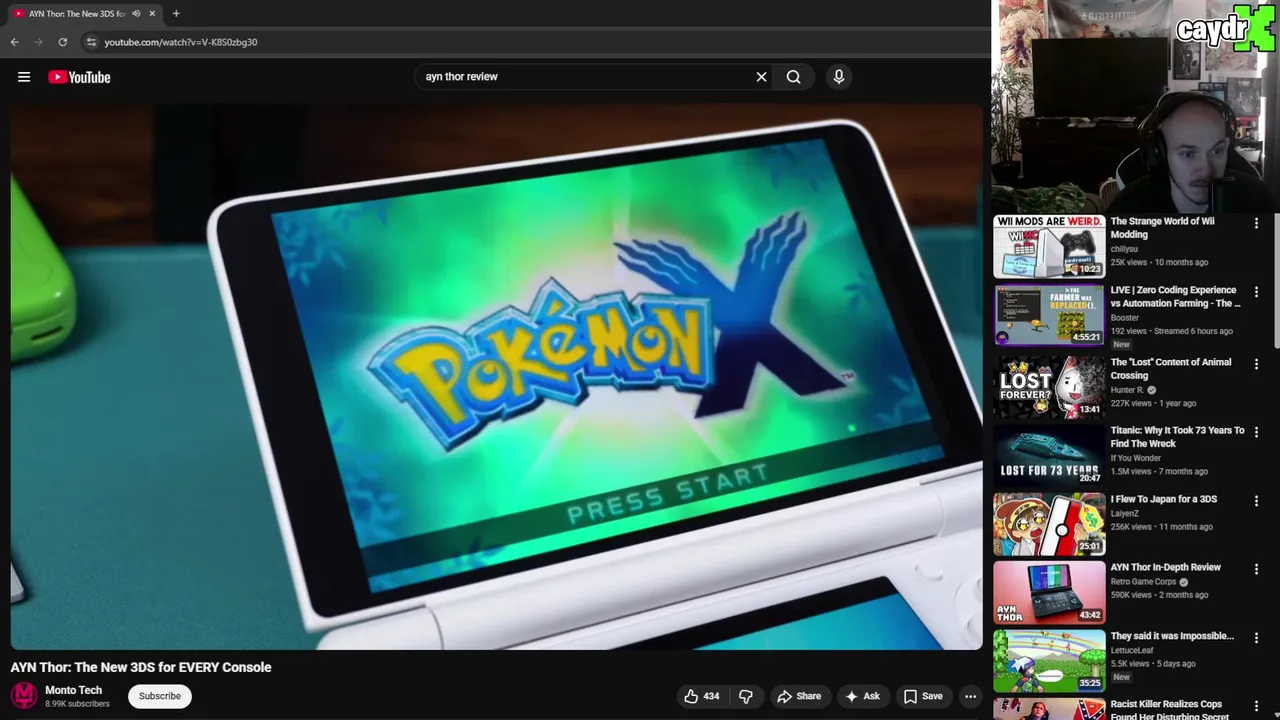Click the Subscribe button

click(x=160, y=696)
